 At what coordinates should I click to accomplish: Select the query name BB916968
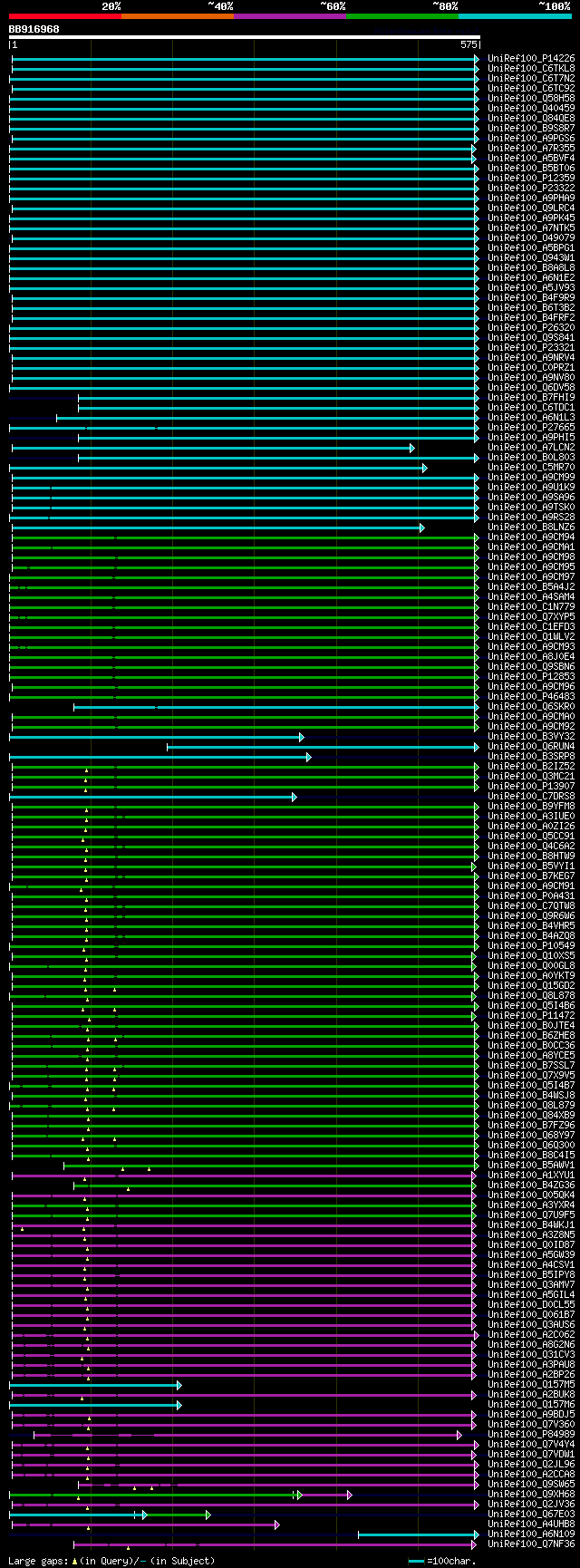(34, 29)
